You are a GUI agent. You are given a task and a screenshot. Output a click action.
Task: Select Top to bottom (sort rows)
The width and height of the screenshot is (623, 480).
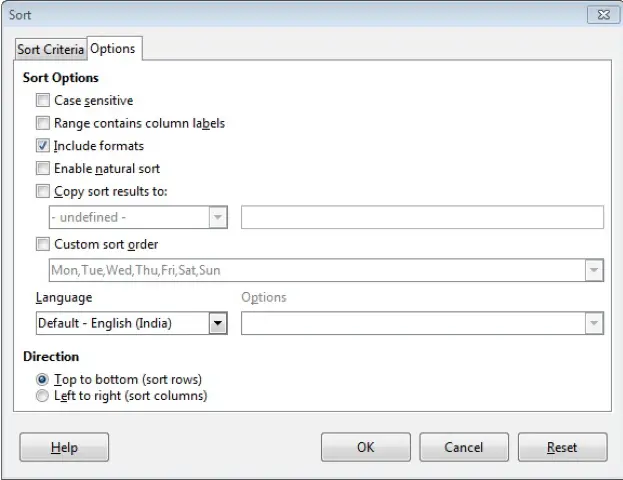click(42, 379)
